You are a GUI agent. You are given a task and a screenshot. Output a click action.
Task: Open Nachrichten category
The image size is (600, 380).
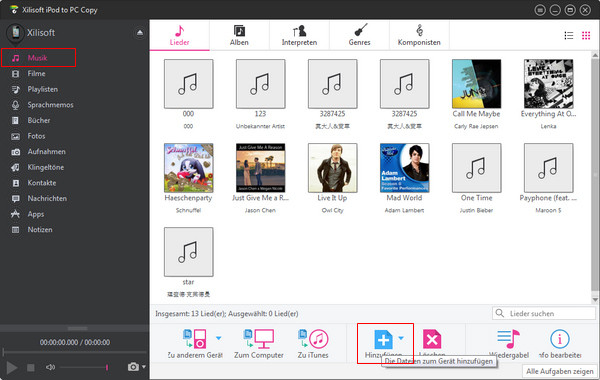[47, 199]
